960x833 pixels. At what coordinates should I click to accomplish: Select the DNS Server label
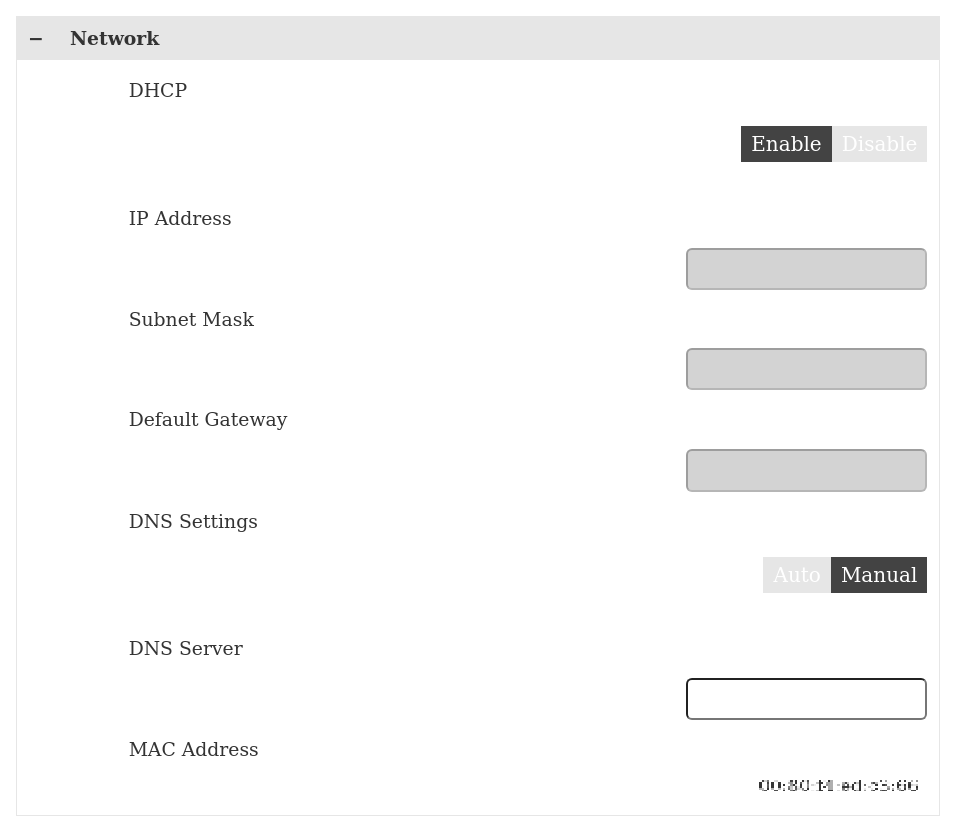click(185, 649)
